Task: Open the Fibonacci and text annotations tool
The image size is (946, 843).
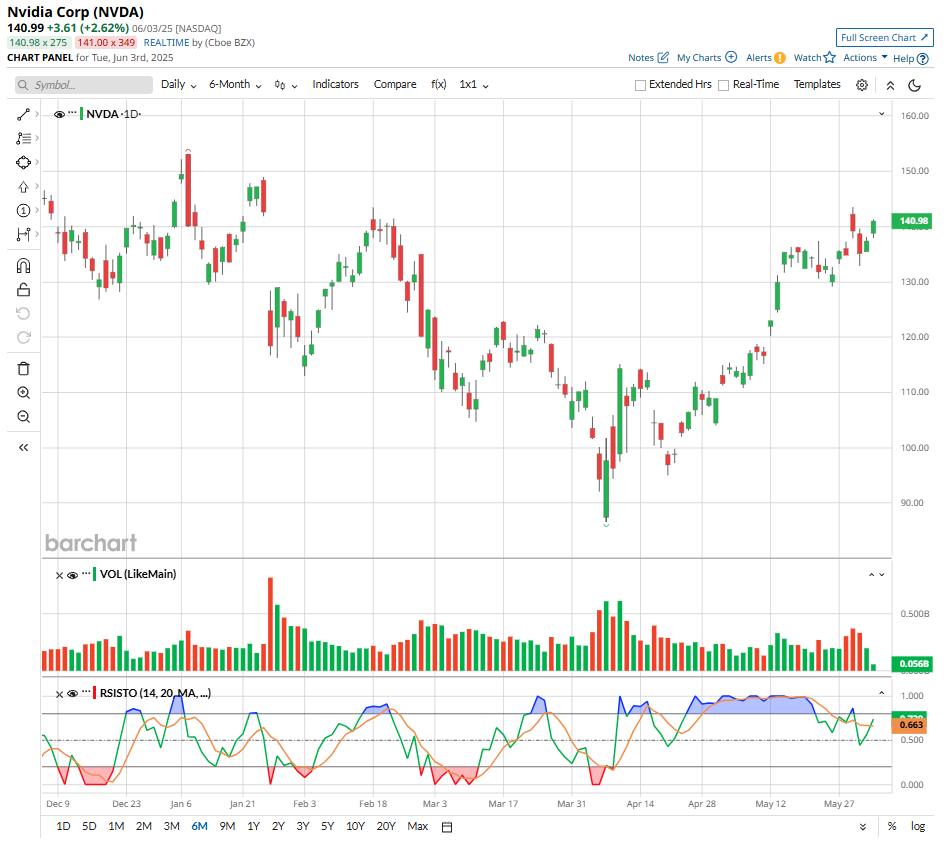Action: [x=24, y=138]
